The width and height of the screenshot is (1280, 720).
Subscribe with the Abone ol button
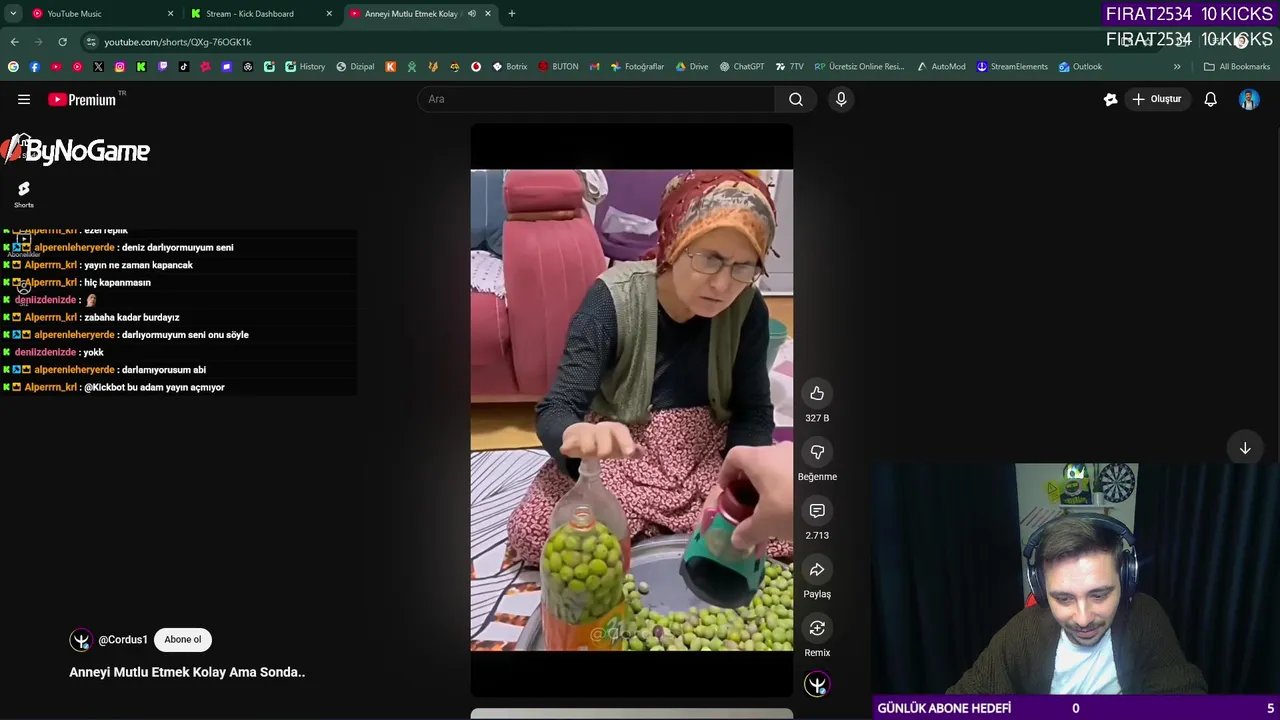182,640
